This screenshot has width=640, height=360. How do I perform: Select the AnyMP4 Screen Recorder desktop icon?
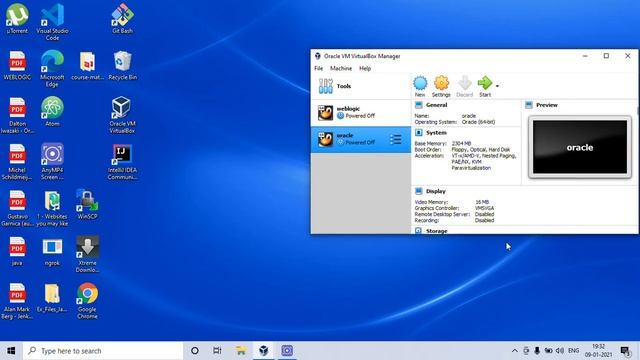(52, 161)
